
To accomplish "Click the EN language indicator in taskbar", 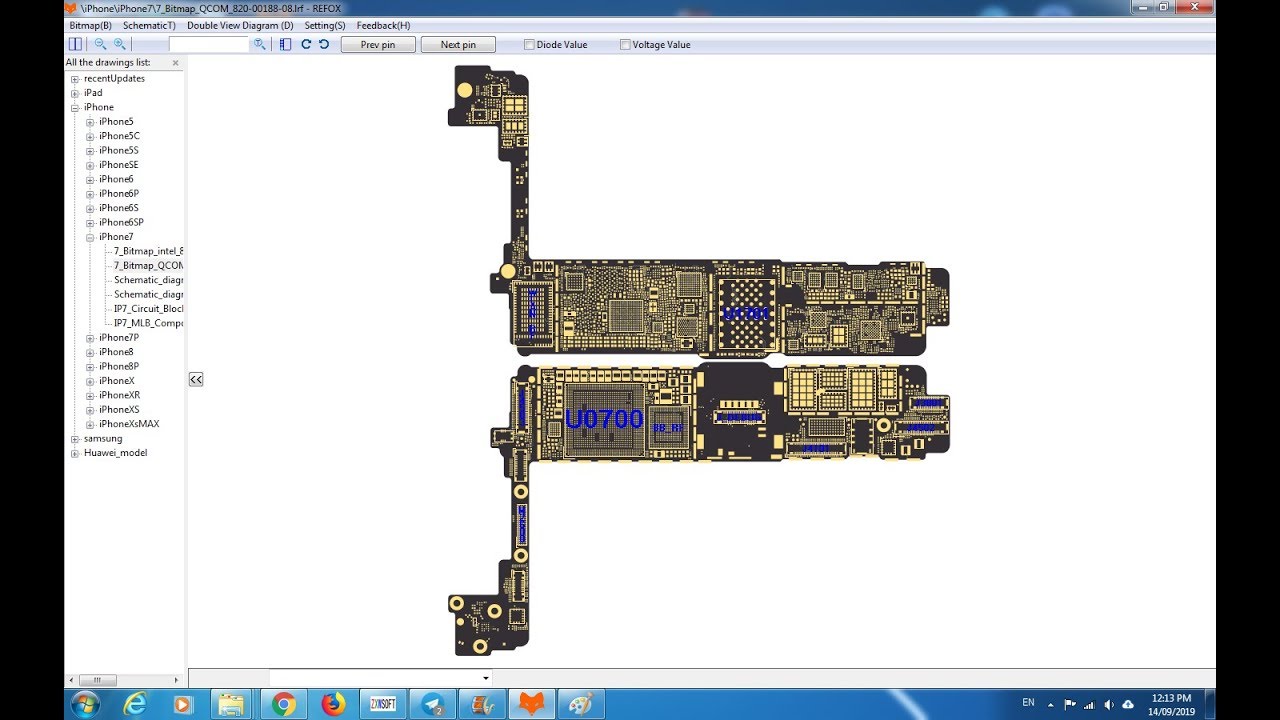I will pos(1029,703).
